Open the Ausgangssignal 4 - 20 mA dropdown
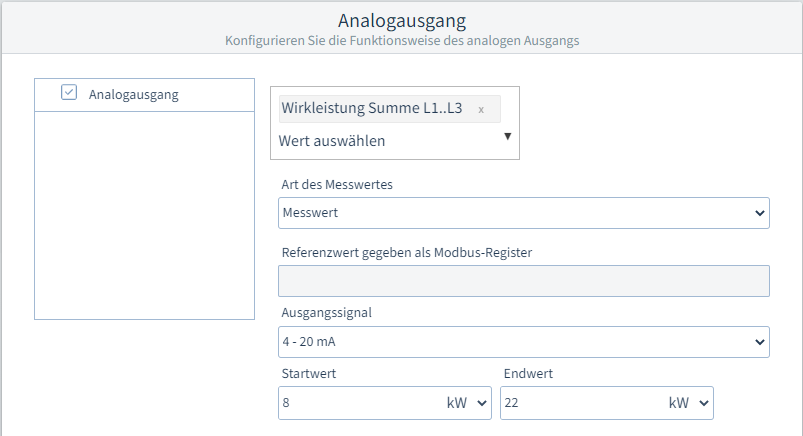The image size is (803, 436). tap(523, 342)
